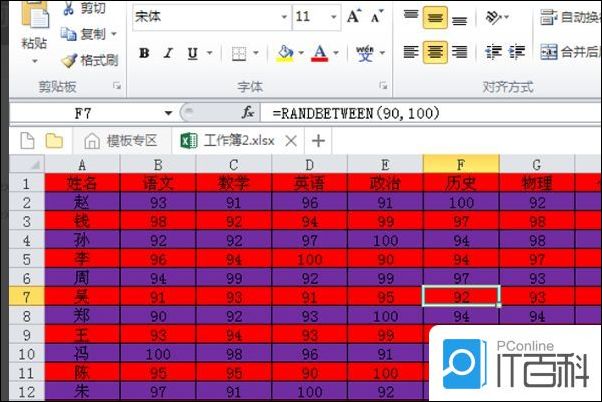
Task: Increase font size with large A icon
Action: pyautogui.click(x=354, y=17)
